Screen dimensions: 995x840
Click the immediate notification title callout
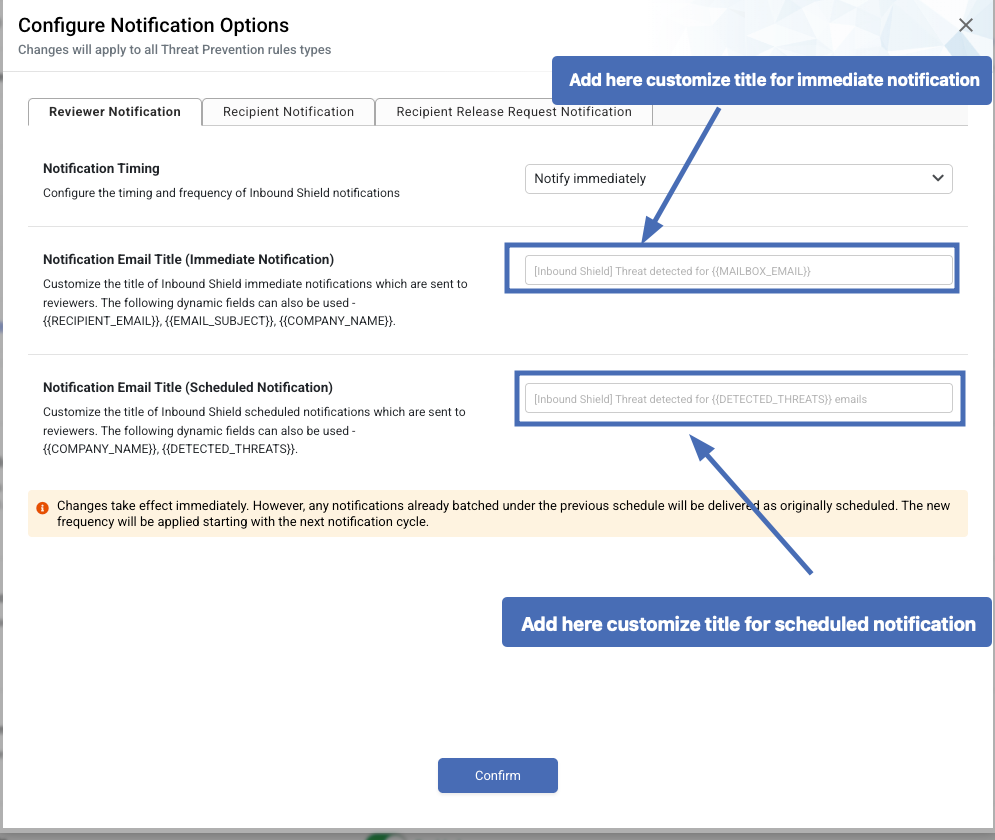pyautogui.click(x=772, y=80)
